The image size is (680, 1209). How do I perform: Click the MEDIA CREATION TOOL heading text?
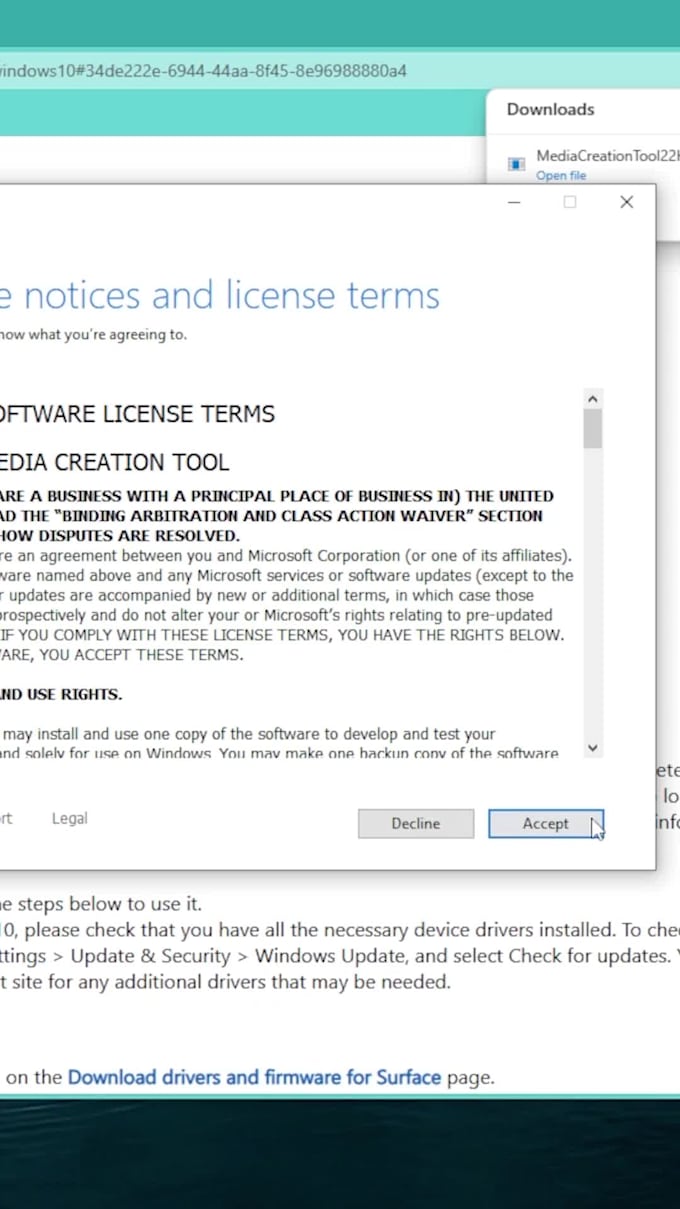coord(115,462)
